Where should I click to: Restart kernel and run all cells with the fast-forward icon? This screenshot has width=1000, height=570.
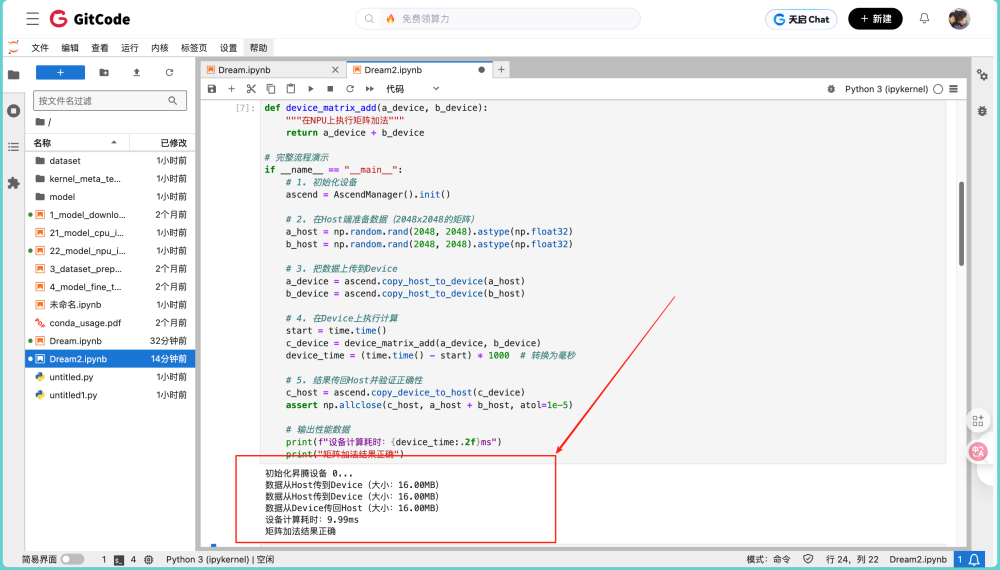(x=369, y=89)
